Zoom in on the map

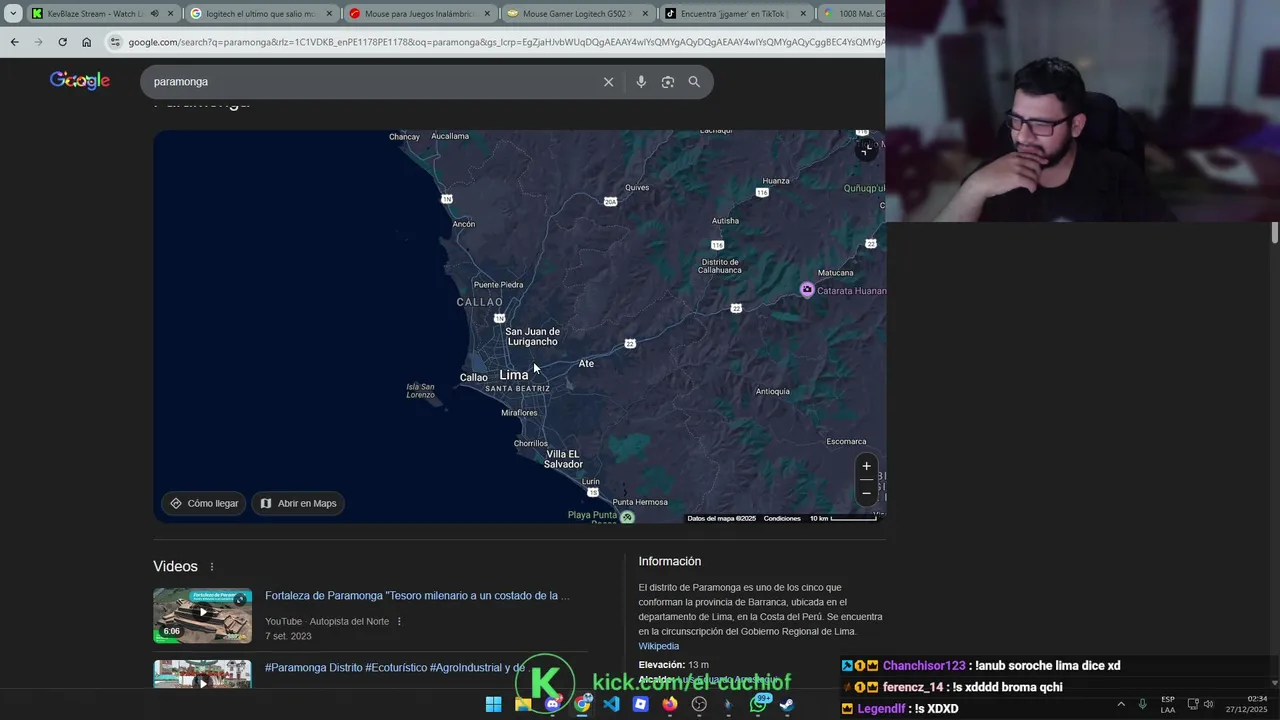click(866, 466)
